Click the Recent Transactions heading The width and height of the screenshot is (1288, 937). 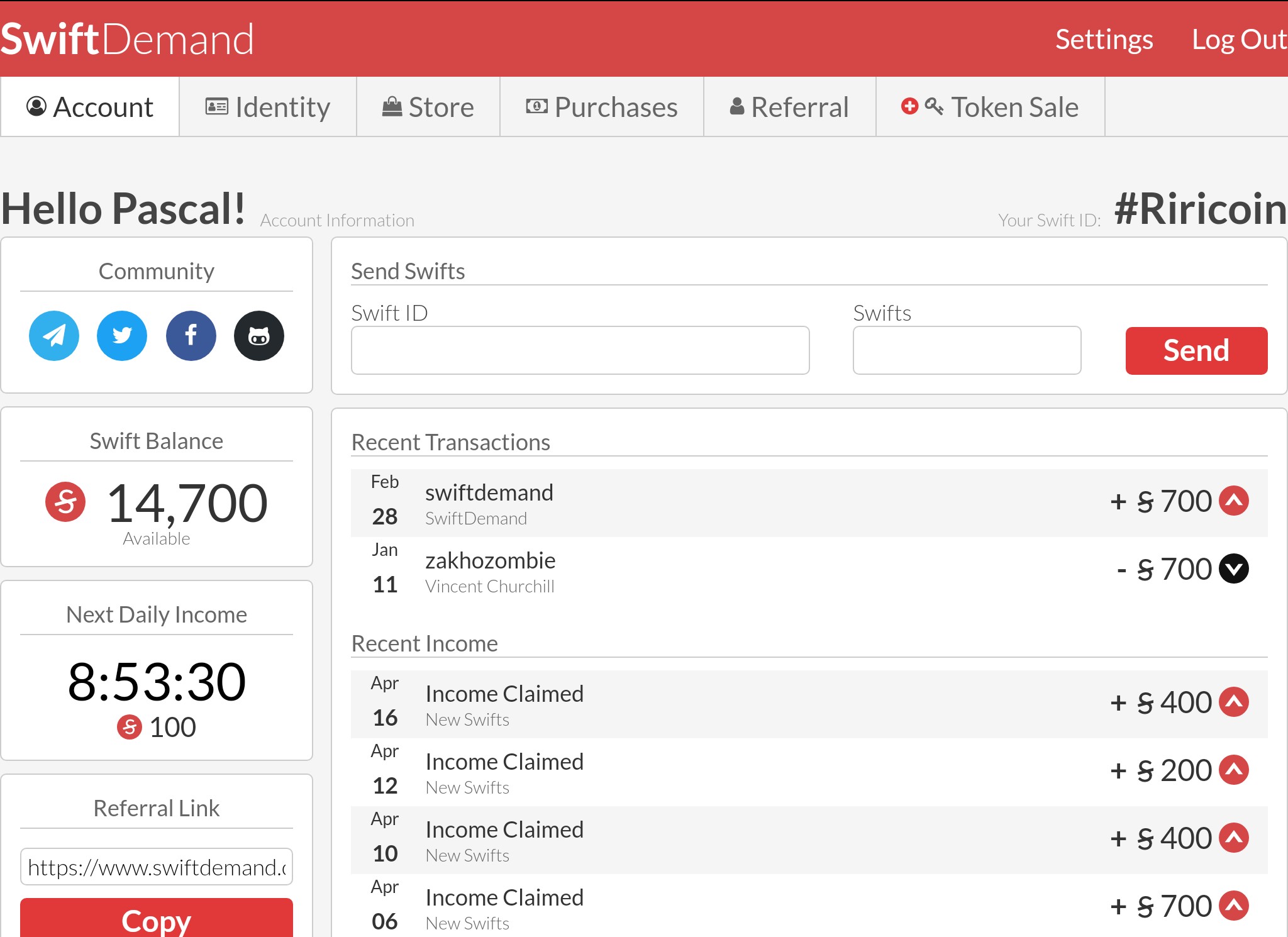451,442
